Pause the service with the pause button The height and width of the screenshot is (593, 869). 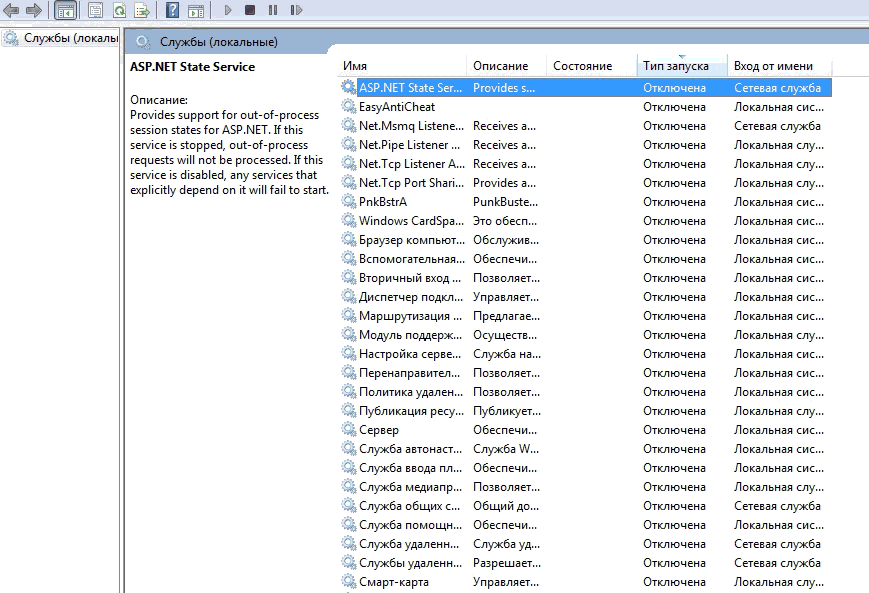pos(273,10)
